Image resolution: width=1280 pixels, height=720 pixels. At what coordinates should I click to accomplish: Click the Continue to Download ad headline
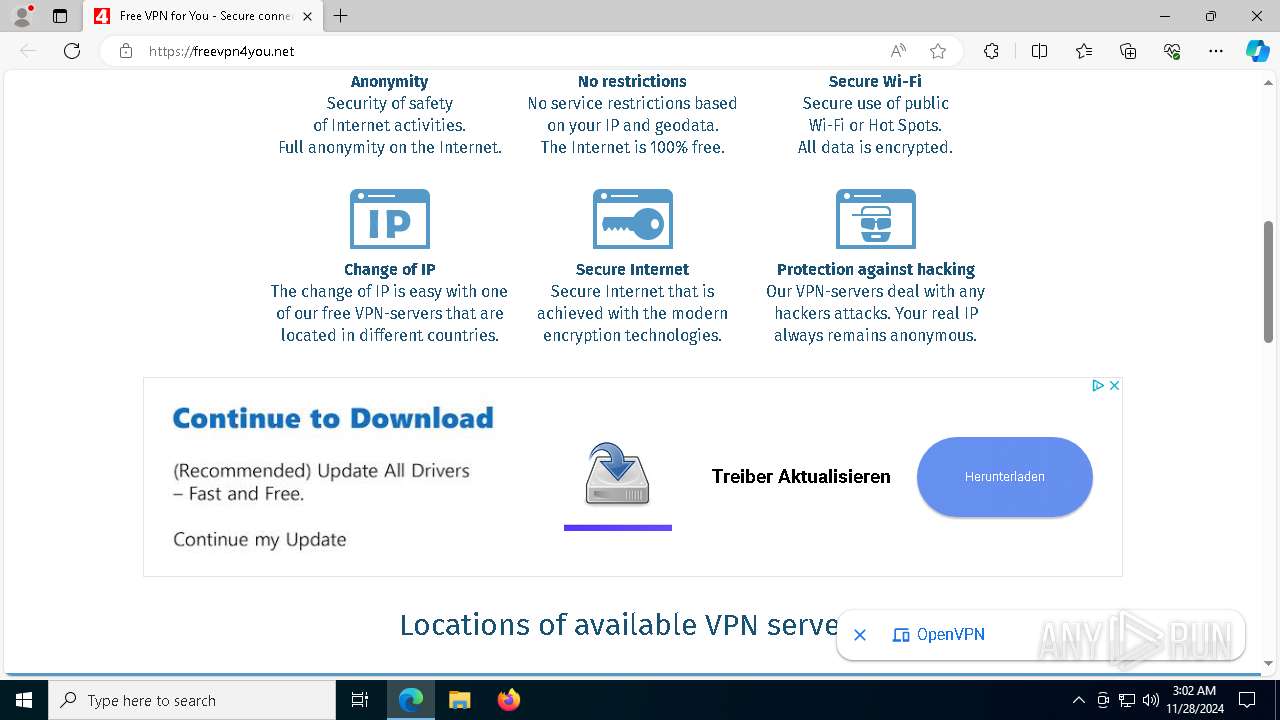point(333,418)
